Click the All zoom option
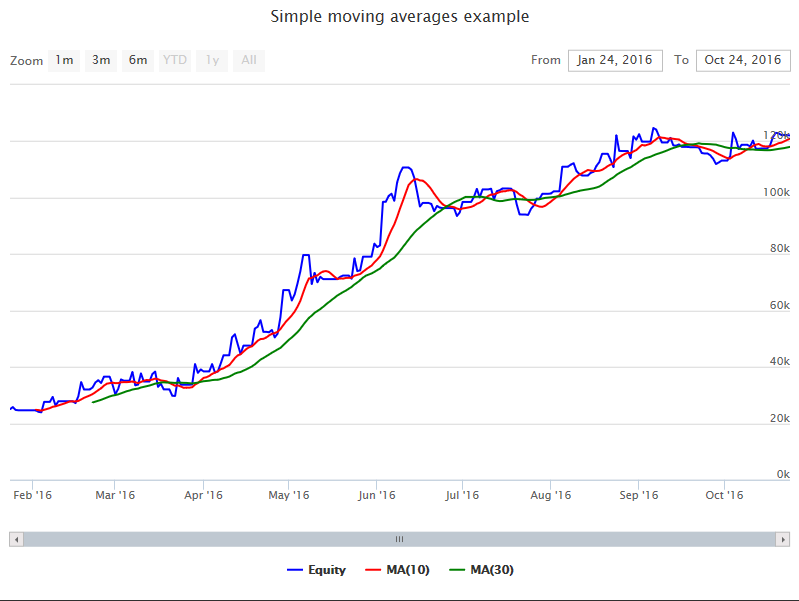The image size is (799, 601). (249, 61)
